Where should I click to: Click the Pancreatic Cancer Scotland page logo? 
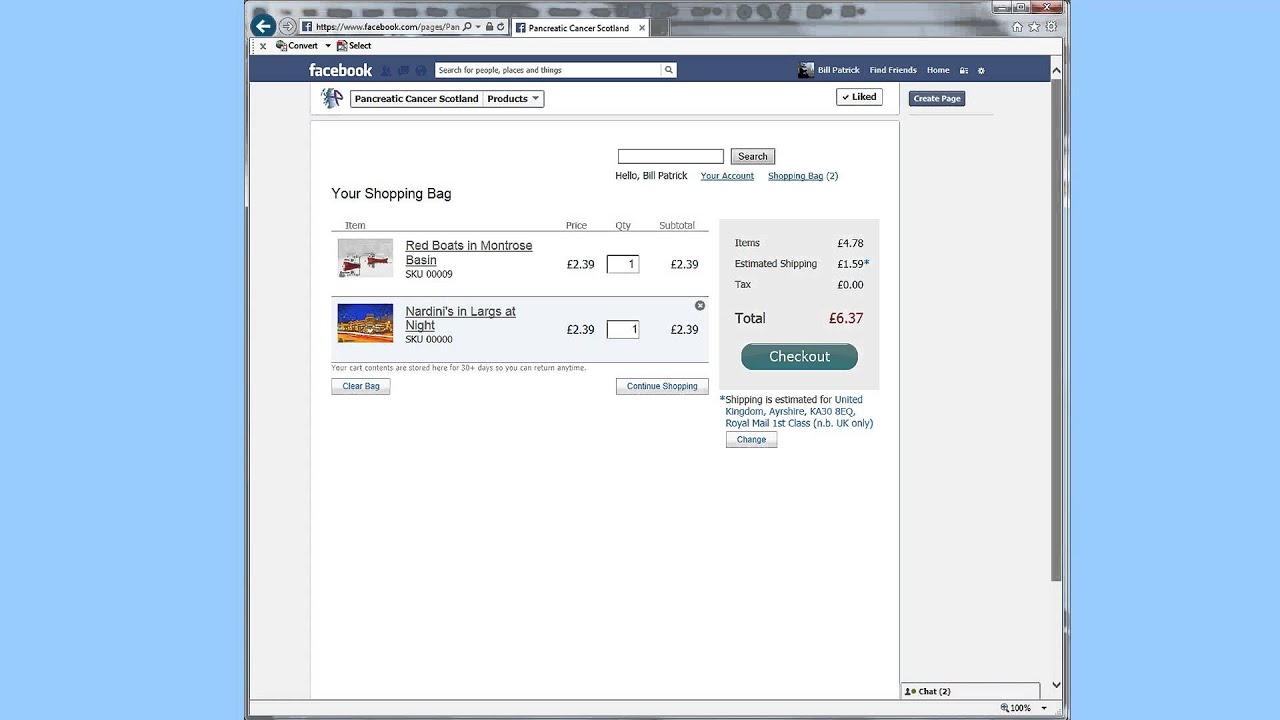pyautogui.click(x=332, y=98)
